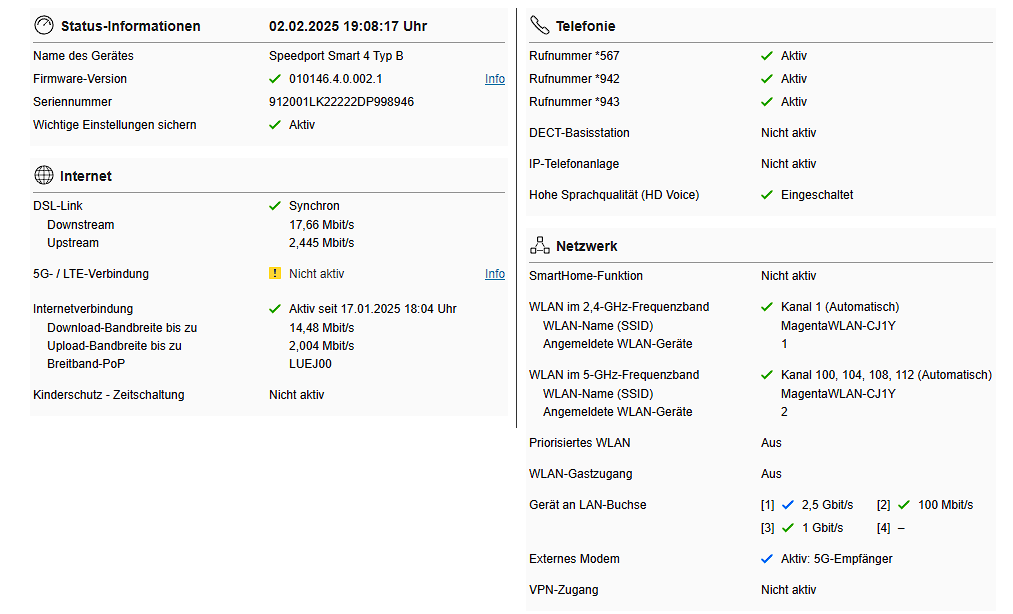Click the Status-Informationen gauge icon
The image size is (1013, 614).
44,25
